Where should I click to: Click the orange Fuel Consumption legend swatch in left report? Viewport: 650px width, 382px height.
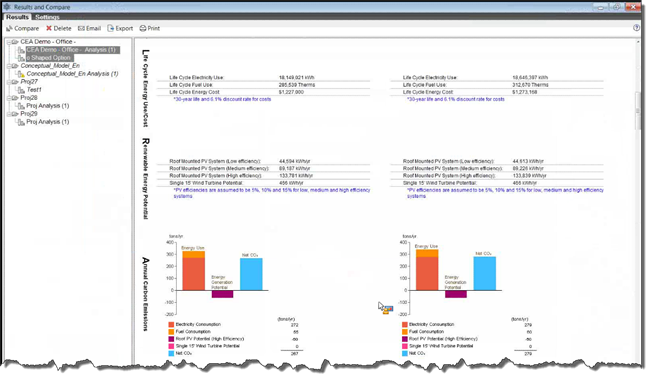(171, 332)
